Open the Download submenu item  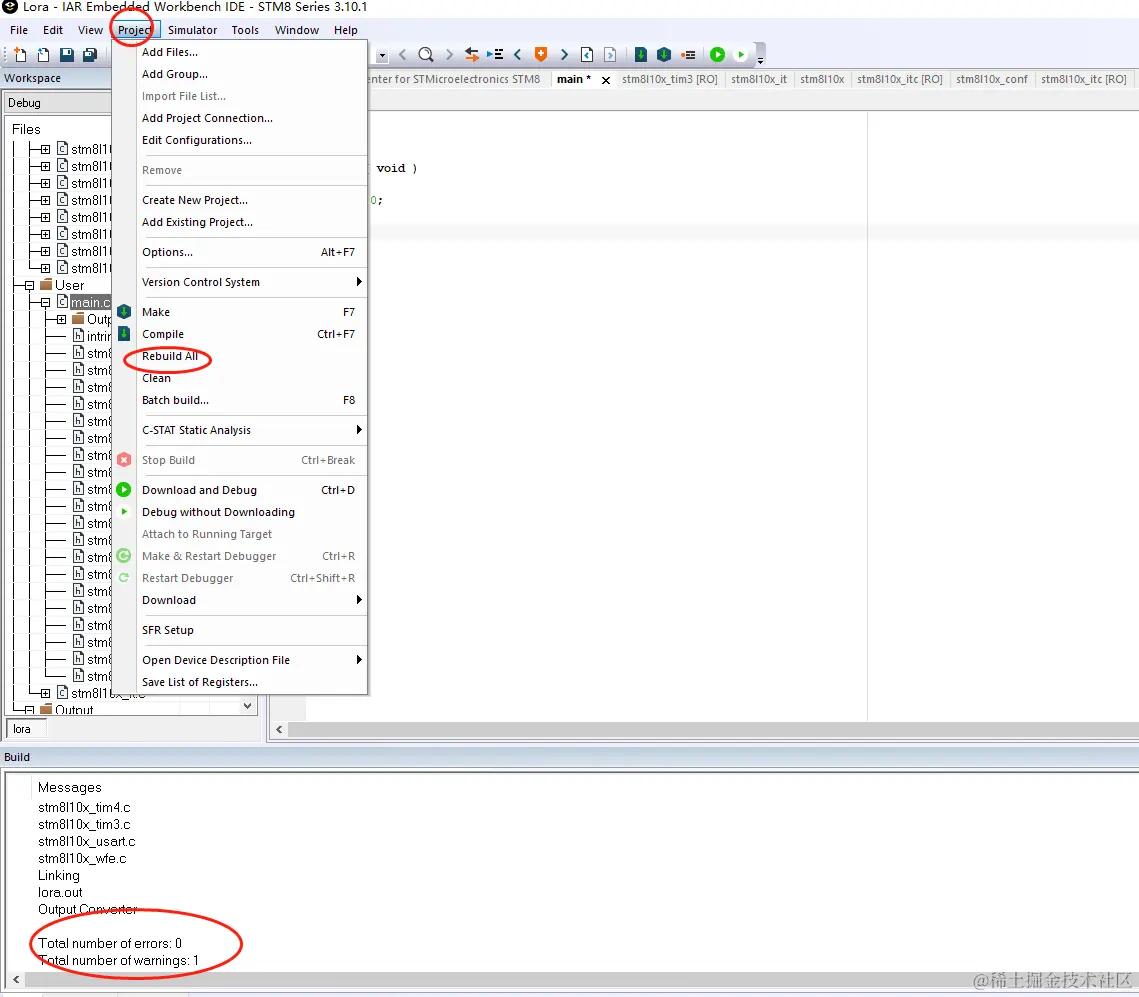[x=252, y=600]
